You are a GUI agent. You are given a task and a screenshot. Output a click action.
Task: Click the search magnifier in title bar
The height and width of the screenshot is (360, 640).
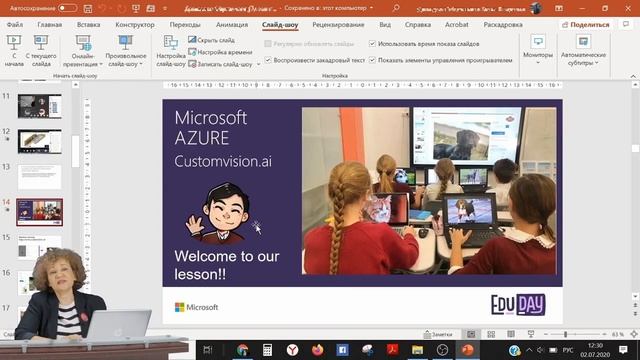pos(396,8)
